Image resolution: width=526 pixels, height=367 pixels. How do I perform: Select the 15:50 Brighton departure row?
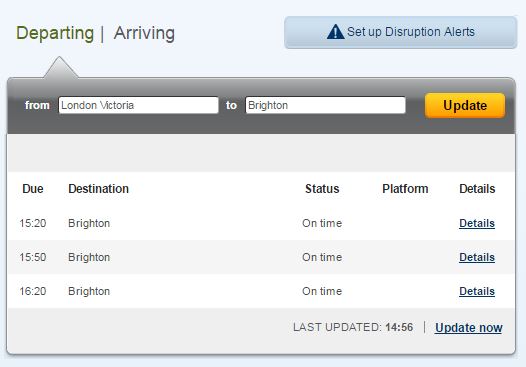(261, 257)
